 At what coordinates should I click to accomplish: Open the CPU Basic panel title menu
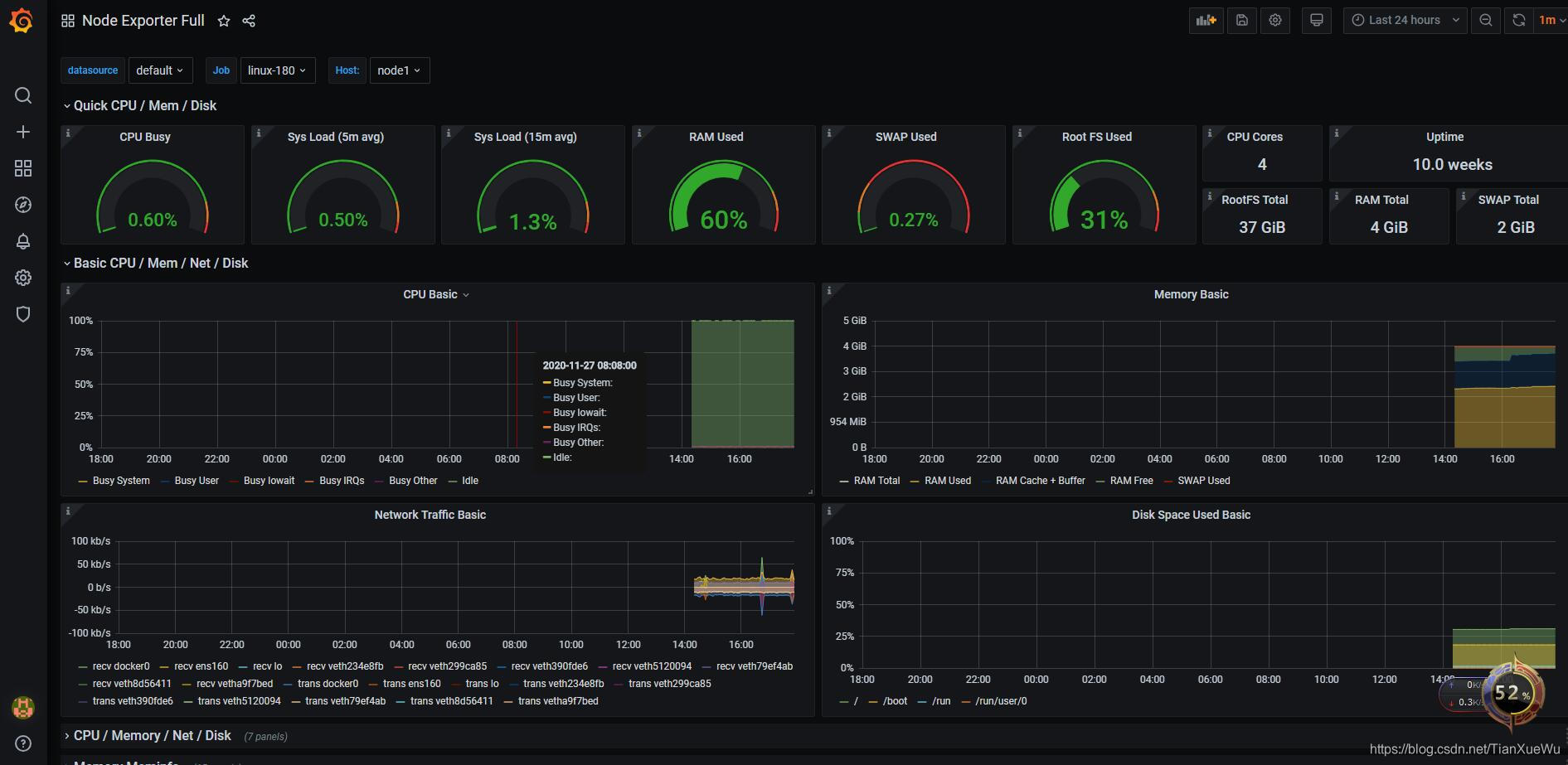(x=436, y=295)
